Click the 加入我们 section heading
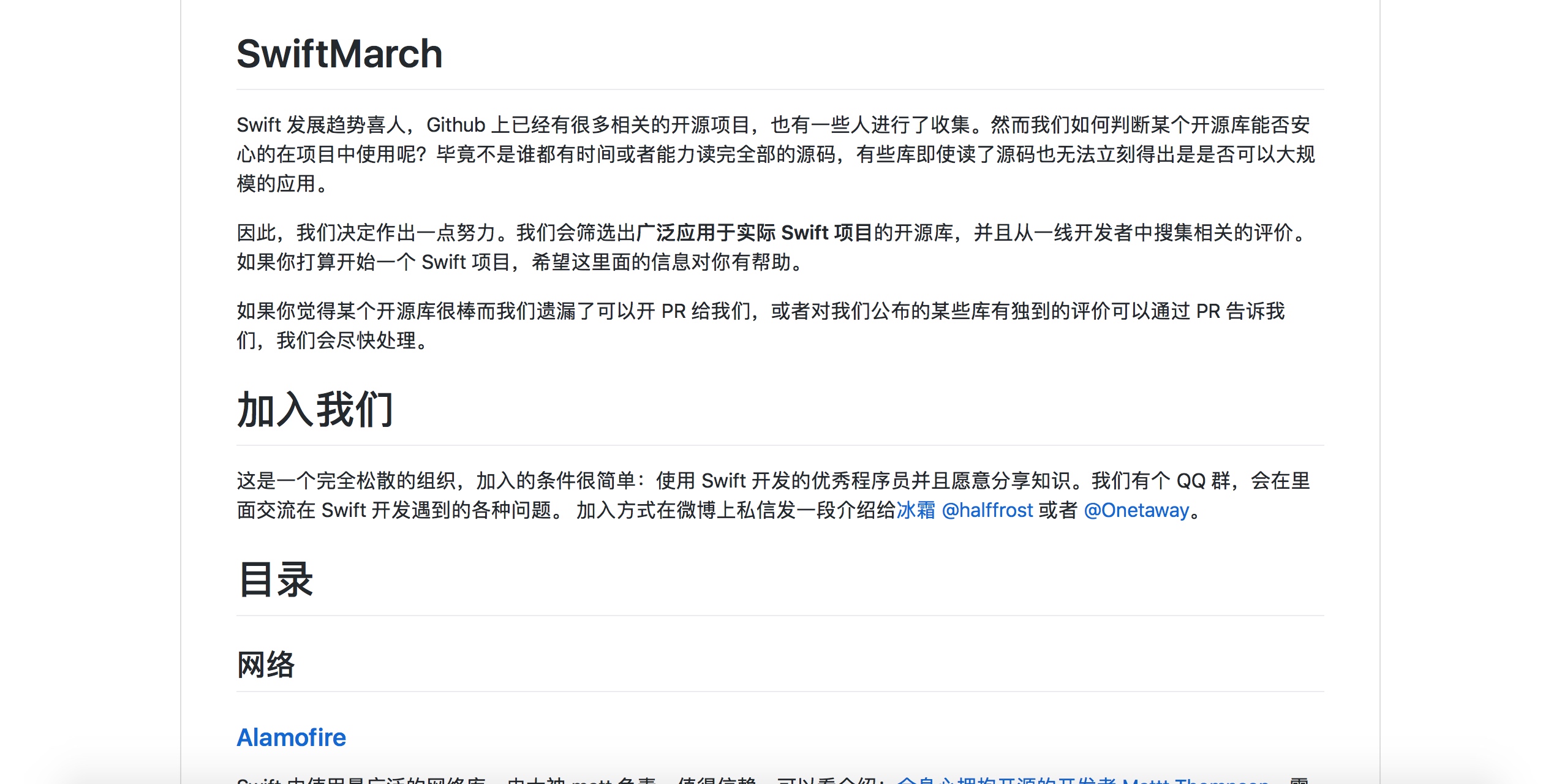The image size is (1562, 784). [x=315, y=409]
